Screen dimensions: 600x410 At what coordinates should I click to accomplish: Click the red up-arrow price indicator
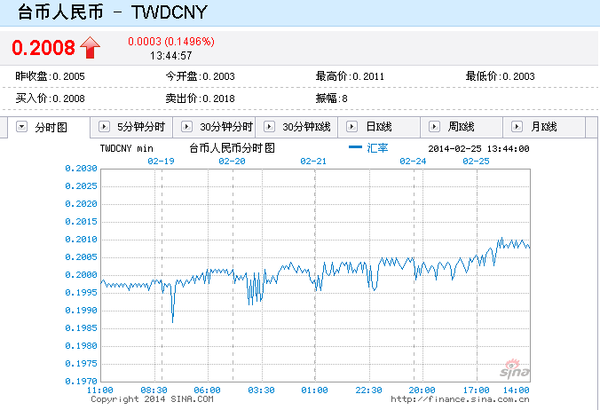coord(91,46)
